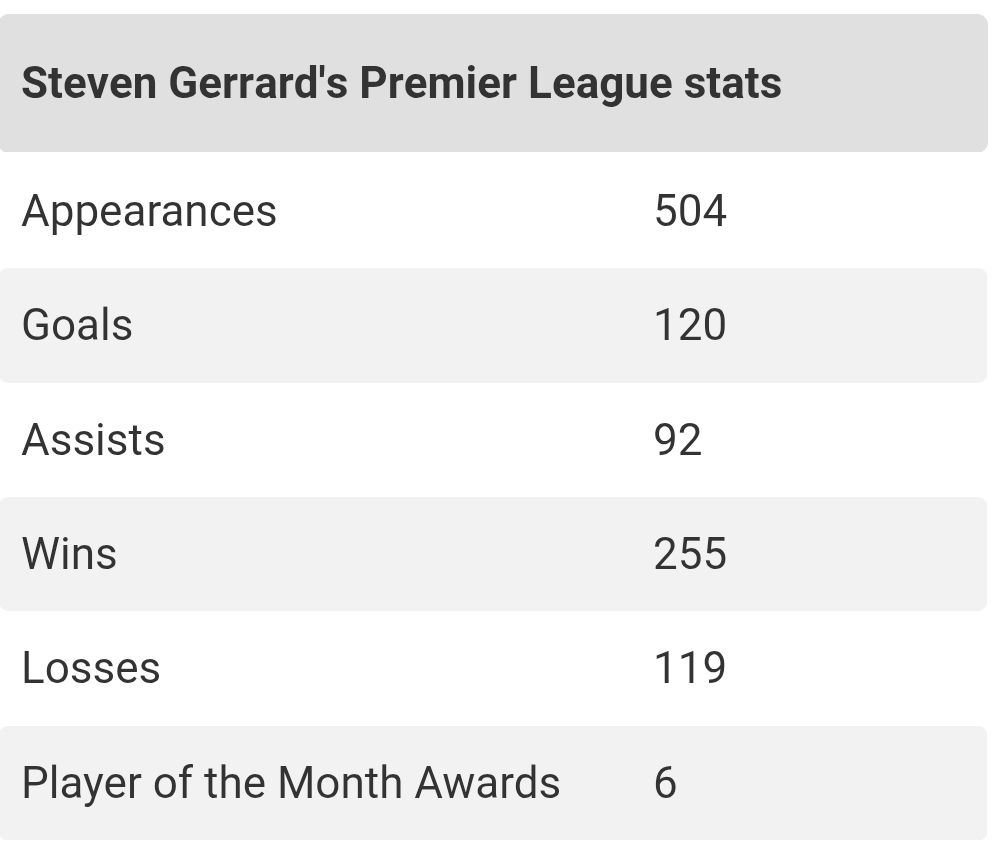This screenshot has width=995, height=842.
Task: Select the 'Goals' row label
Action: tap(77, 325)
